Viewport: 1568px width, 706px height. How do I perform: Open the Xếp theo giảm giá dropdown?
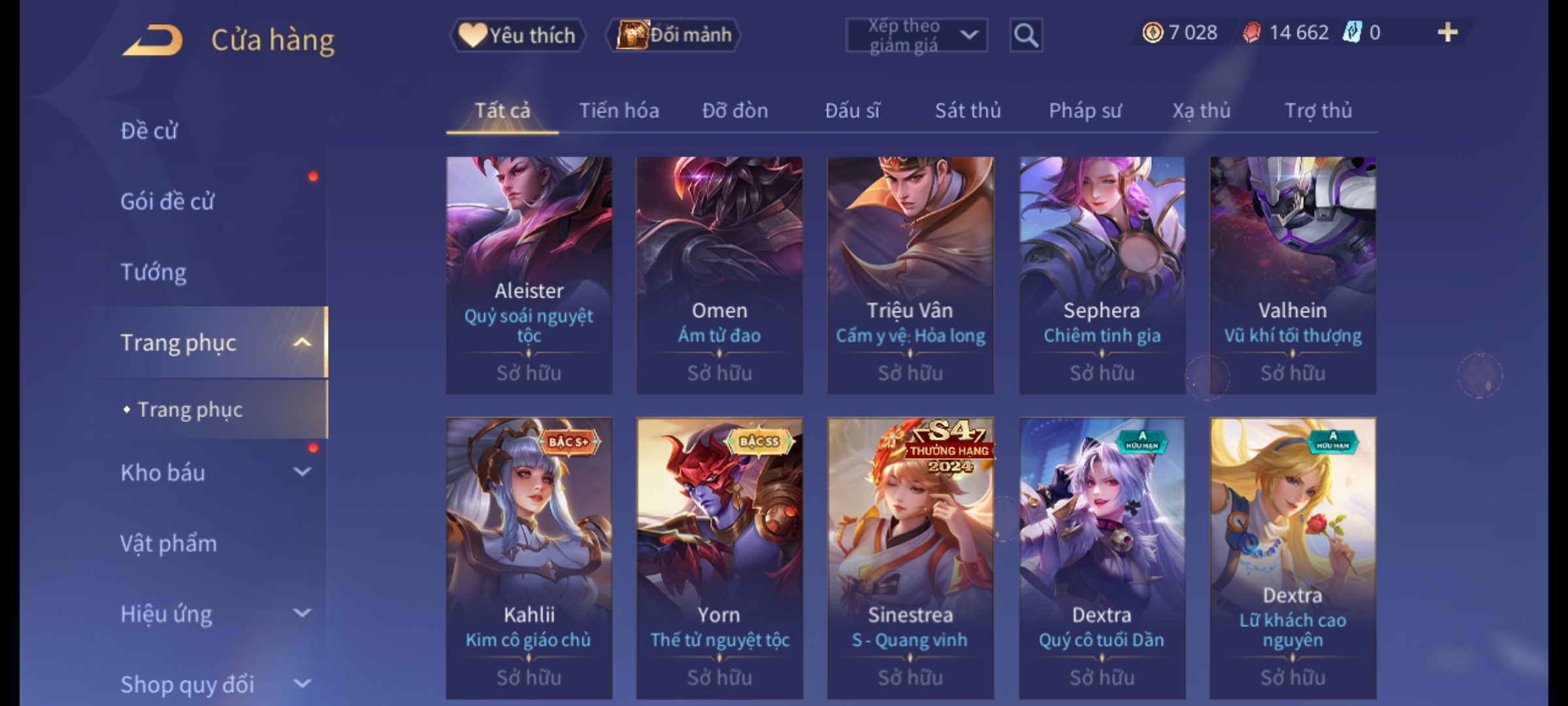pos(916,35)
